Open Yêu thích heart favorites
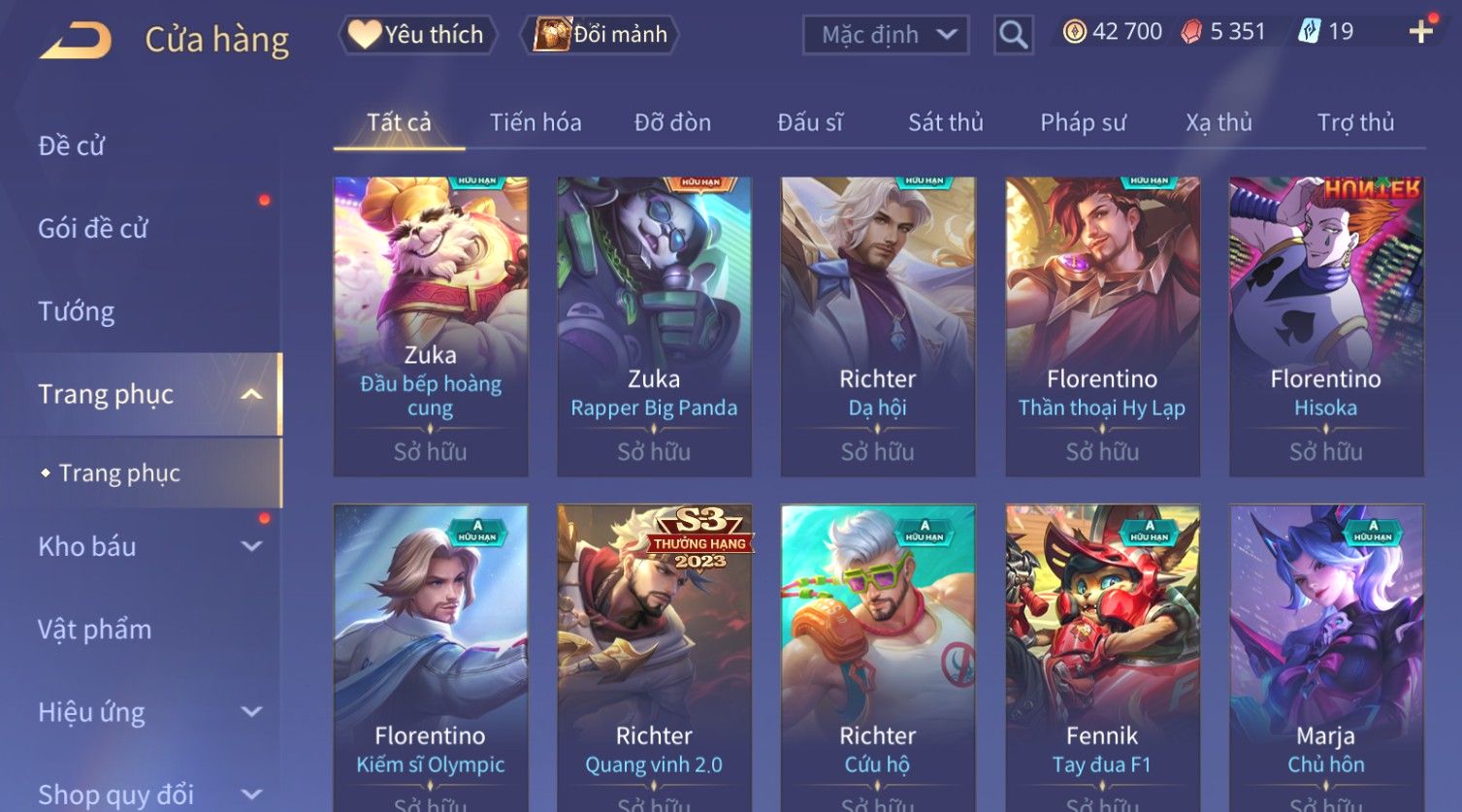Viewport: 1462px width, 812px height. coord(417,35)
